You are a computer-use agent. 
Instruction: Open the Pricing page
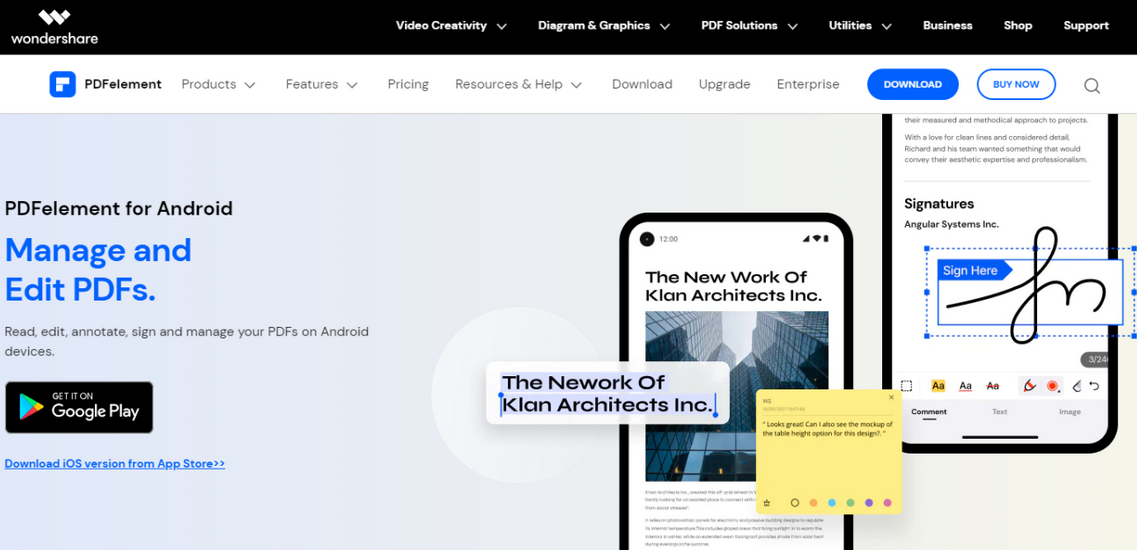(x=408, y=84)
